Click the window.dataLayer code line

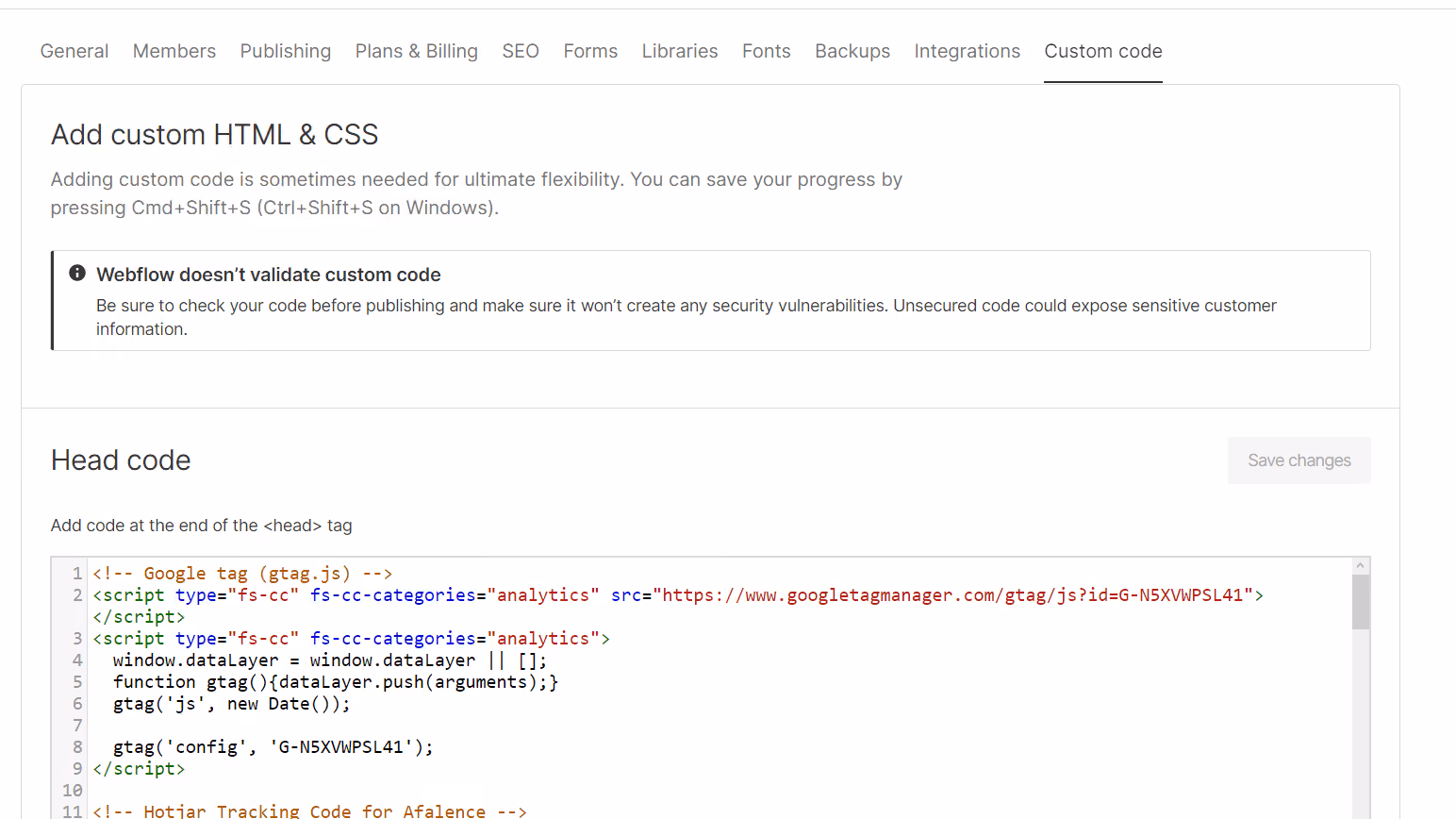coord(330,660)
